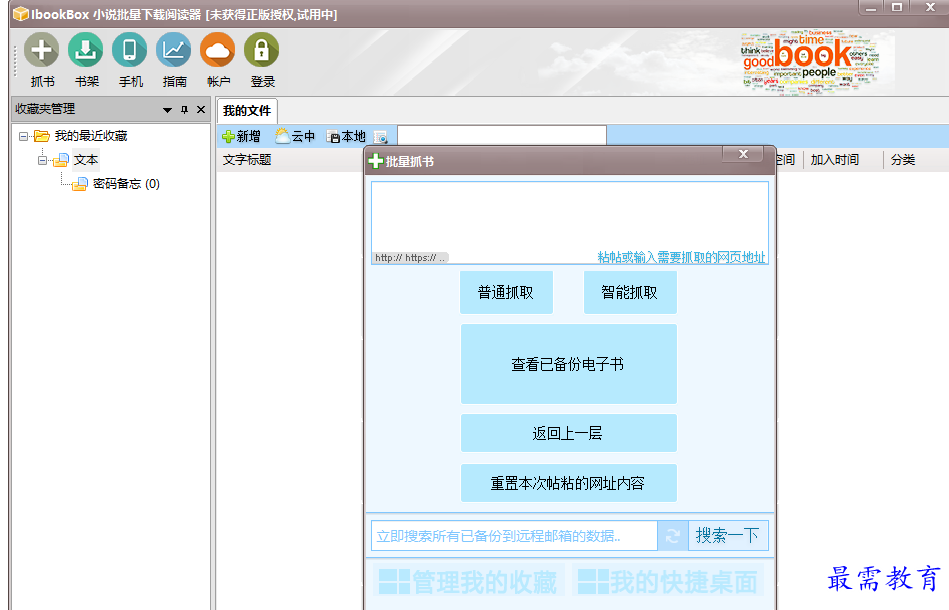Switch to the 我的文件 tab
The image size is (949, 610).
(x=247, y=111)
